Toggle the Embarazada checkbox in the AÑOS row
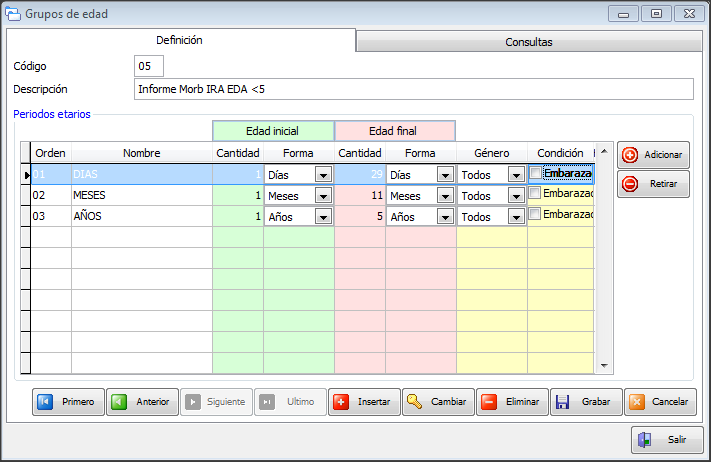The image size is (711, 462). [x=535, y=214]
